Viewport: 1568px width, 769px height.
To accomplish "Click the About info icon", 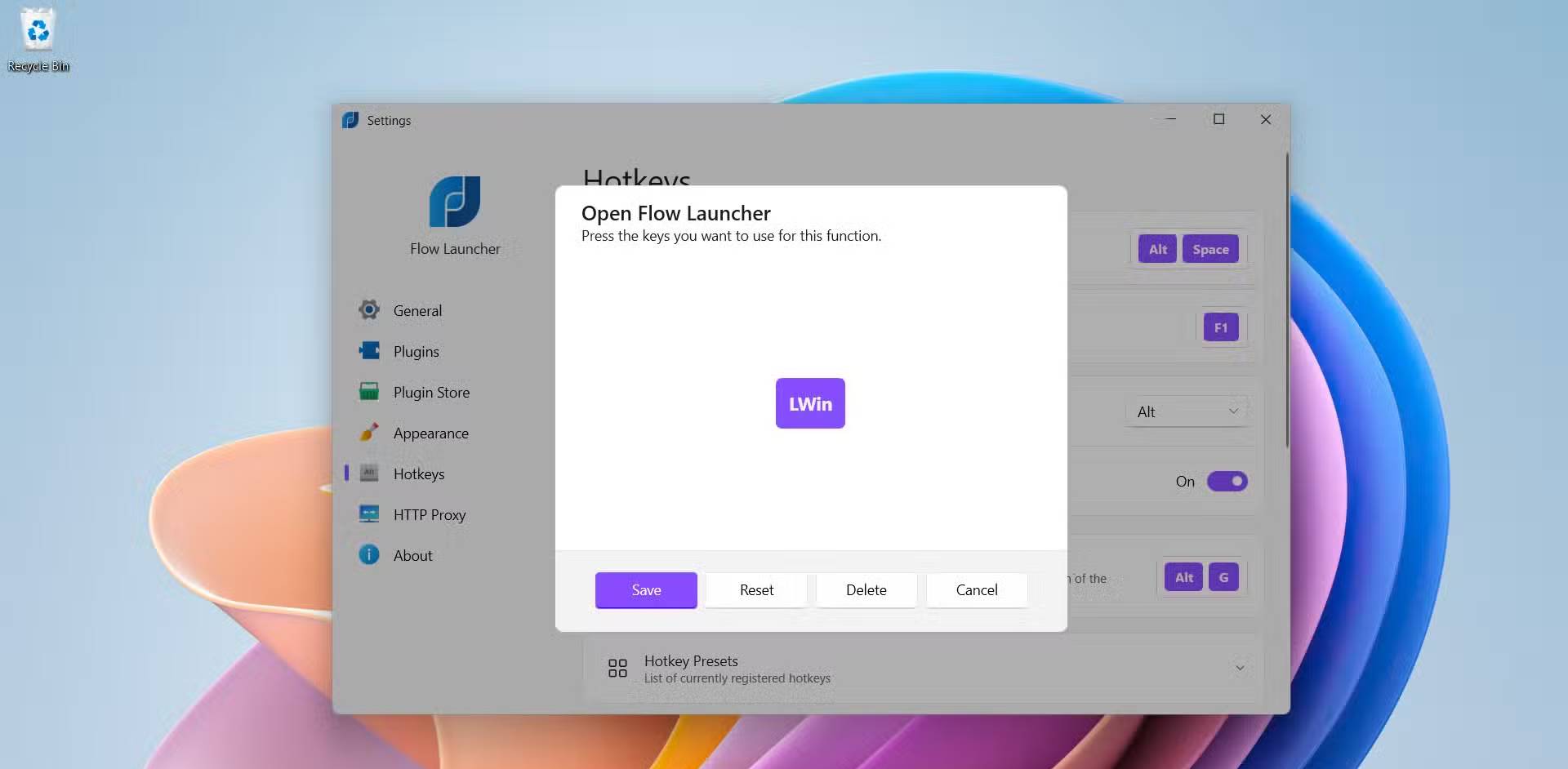I will (369, 555).
